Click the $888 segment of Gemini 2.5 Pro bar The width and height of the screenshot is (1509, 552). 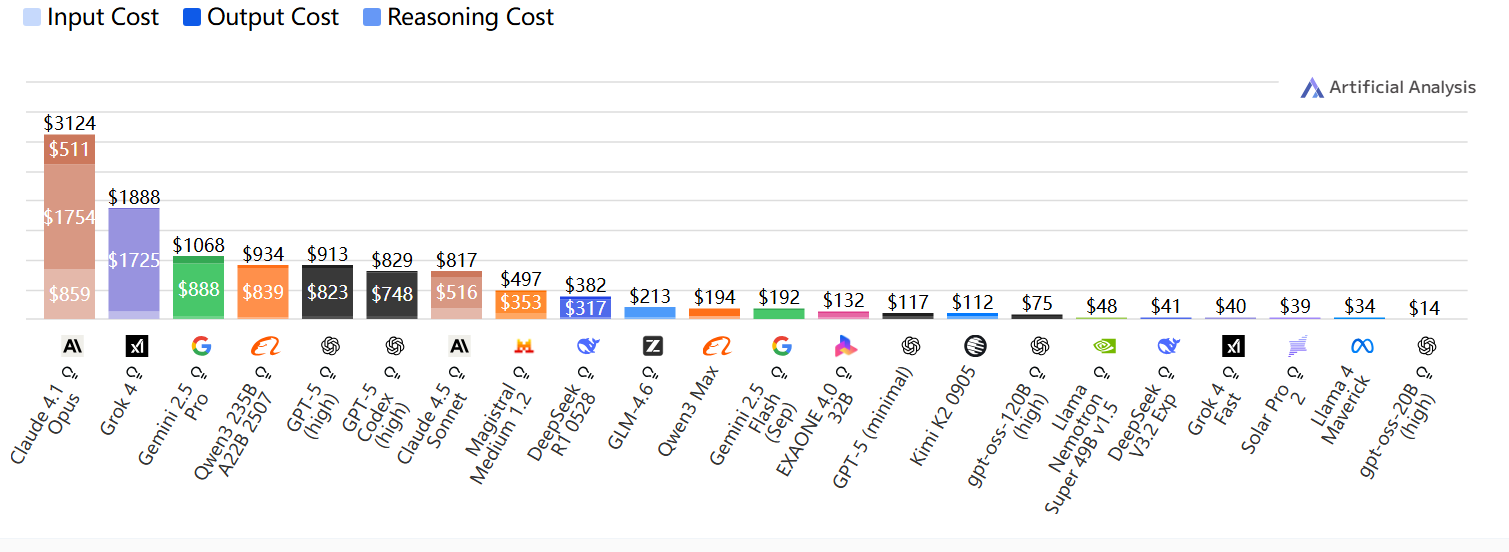tap(198, 290)
